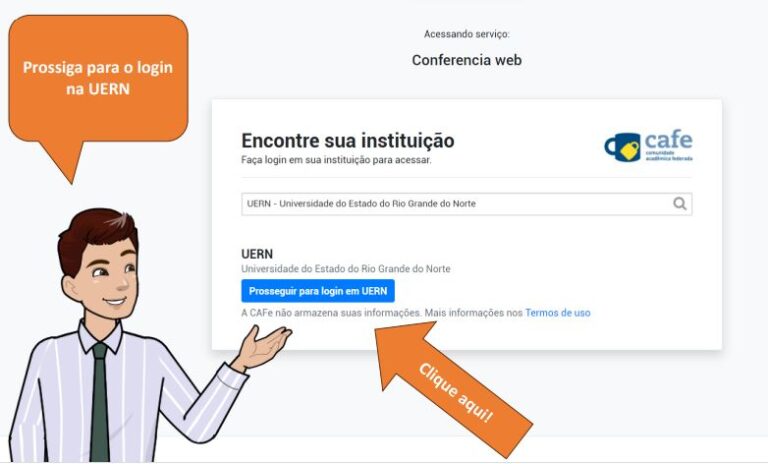Click the magnifying glass search icon

(x=679, y=203)
